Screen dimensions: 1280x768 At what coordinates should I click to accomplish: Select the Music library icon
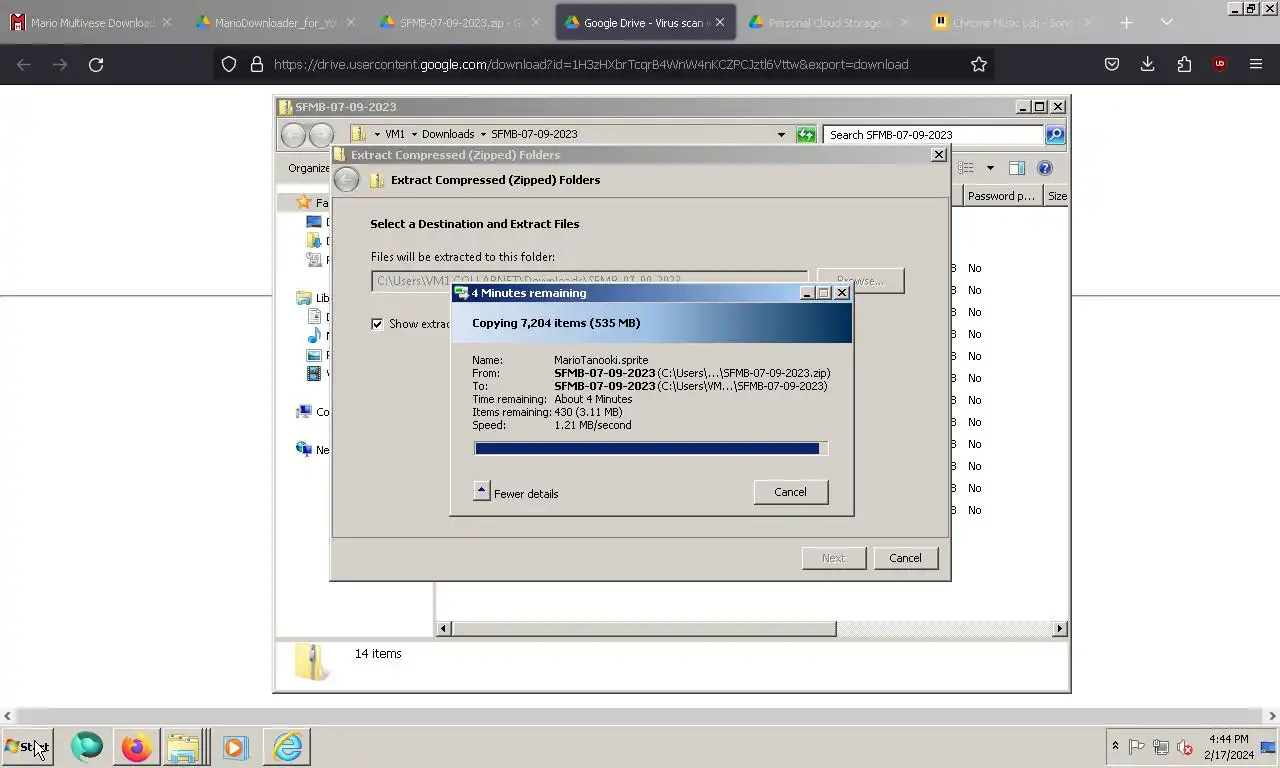coord(314,336)
